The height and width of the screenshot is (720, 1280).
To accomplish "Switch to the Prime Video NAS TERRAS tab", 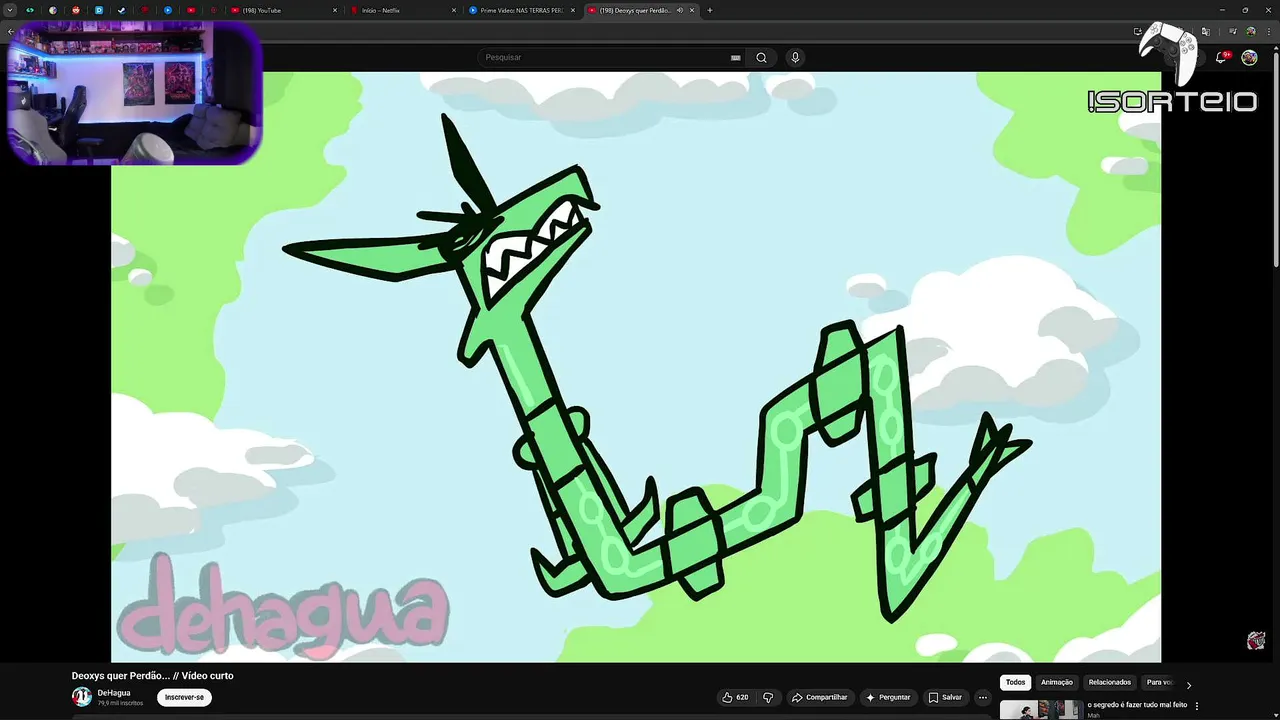I will pos(521,10).
